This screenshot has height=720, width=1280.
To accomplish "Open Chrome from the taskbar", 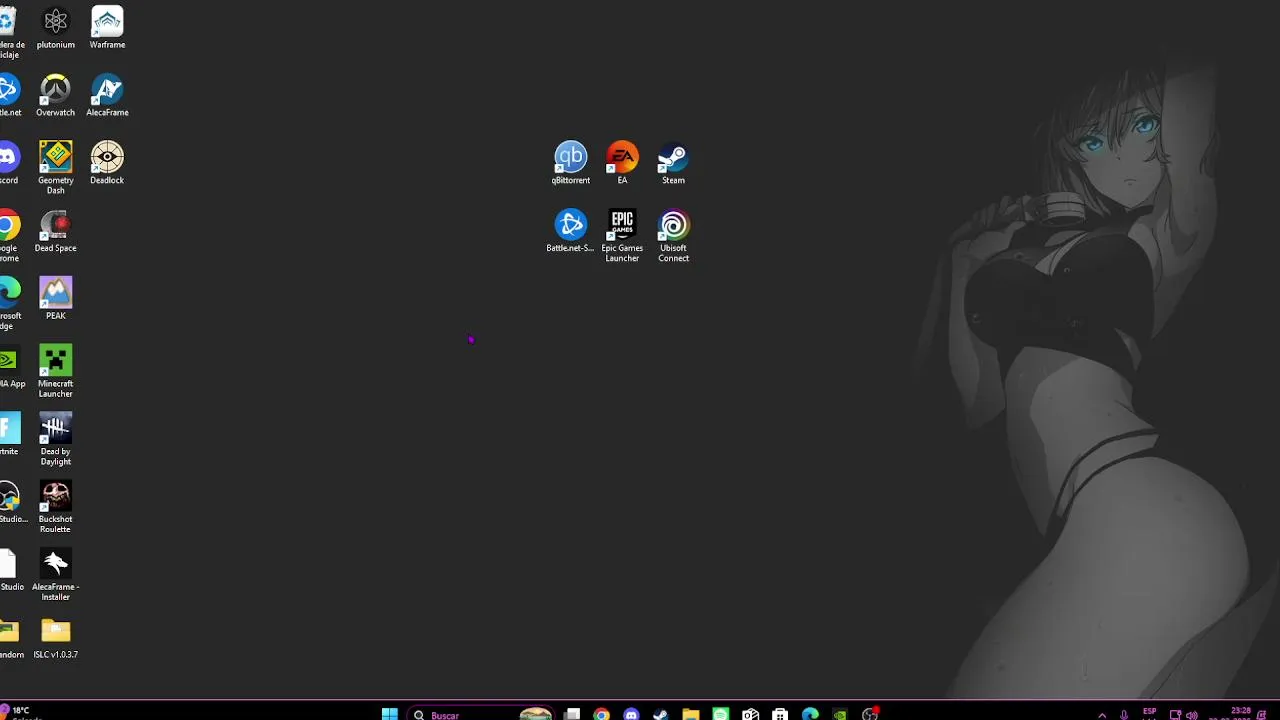I will 601,714.
